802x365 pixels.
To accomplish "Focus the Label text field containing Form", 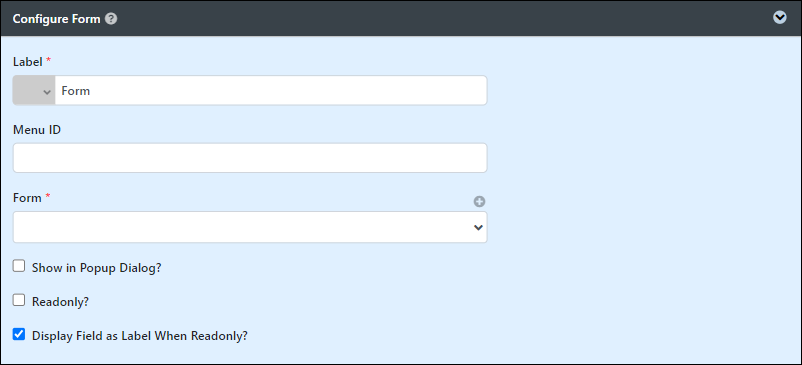I will pos(271,90).
